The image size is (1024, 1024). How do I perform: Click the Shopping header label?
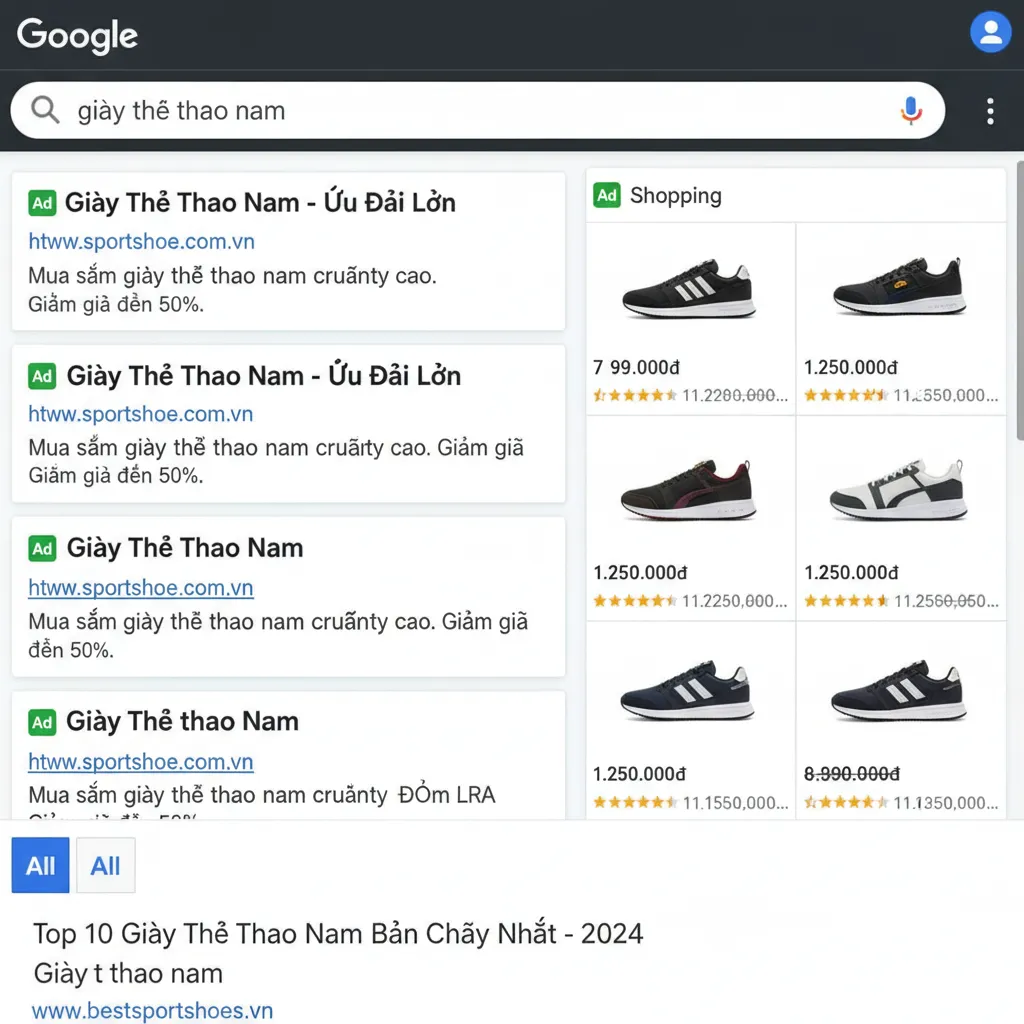pos(675,196)
